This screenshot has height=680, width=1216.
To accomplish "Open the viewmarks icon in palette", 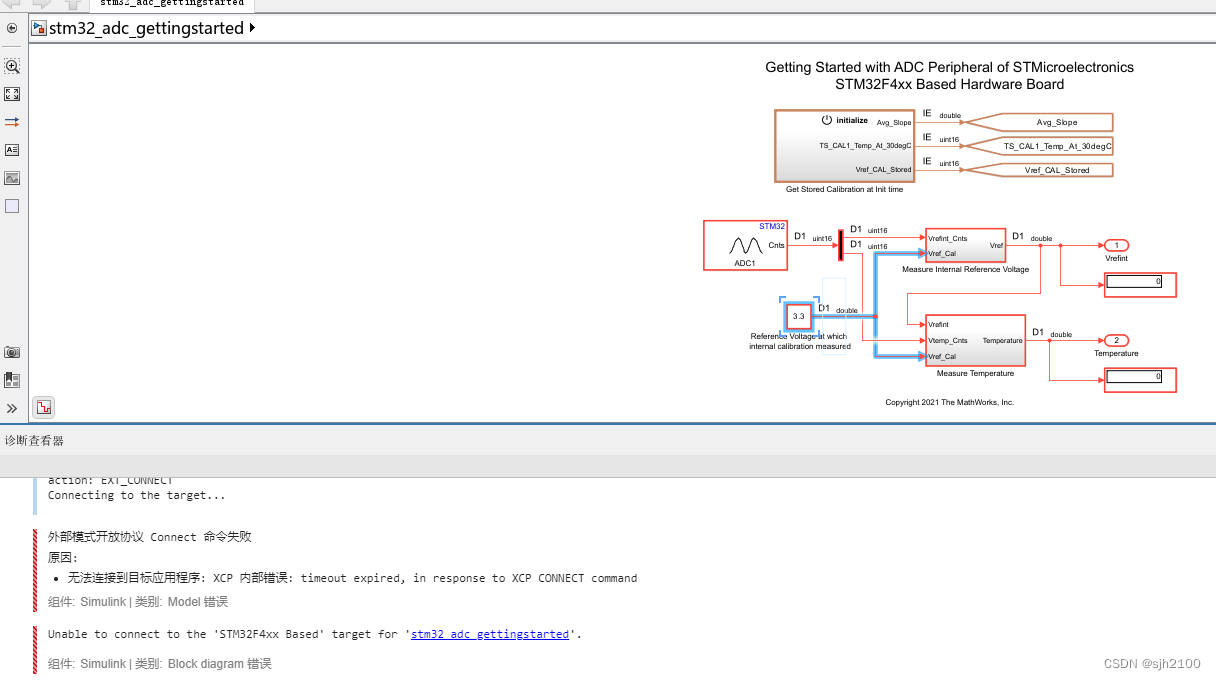I will click(12, 380).
